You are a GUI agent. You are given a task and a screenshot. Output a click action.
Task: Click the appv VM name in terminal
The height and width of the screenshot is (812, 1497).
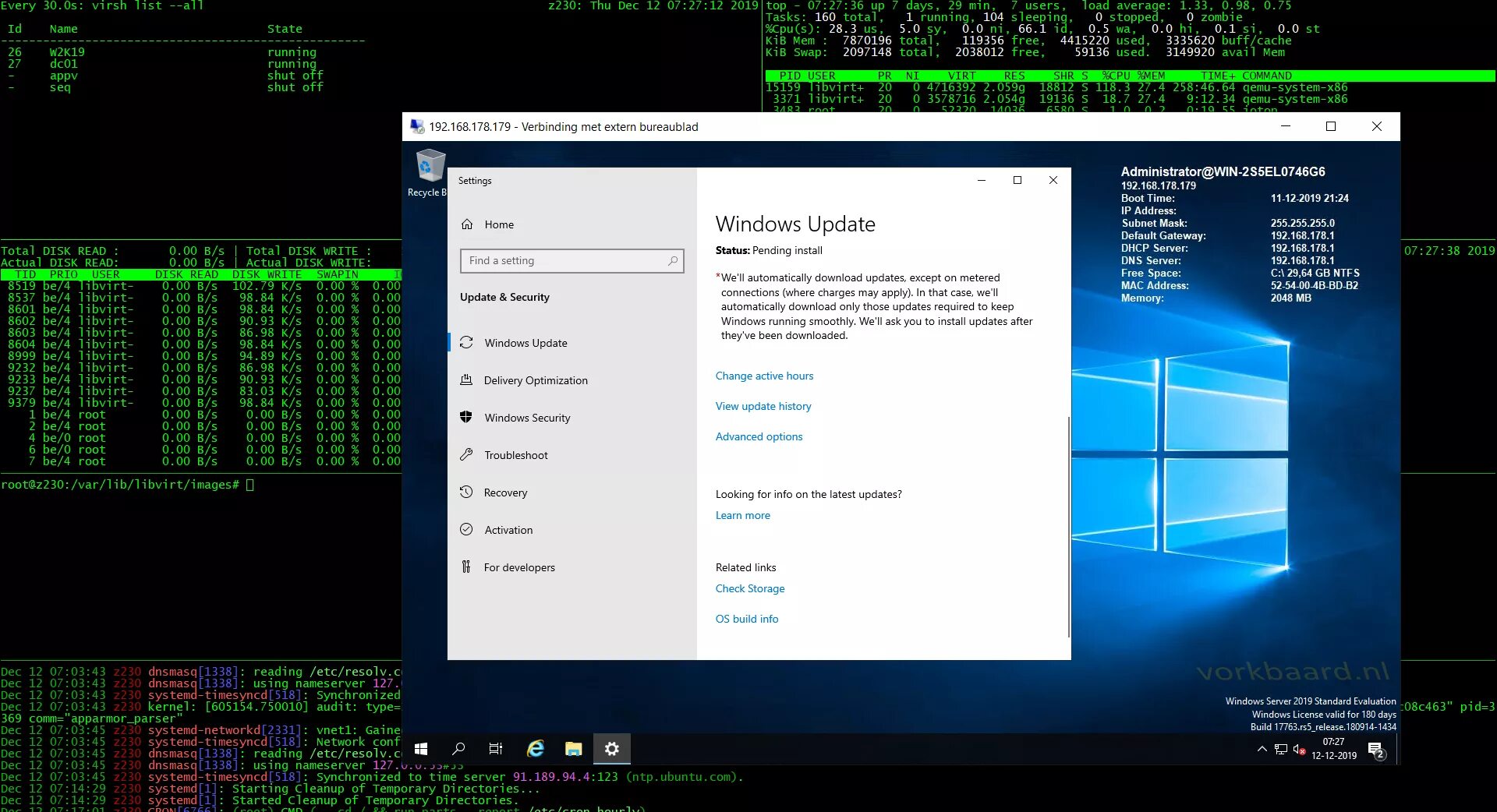[64, 76]
